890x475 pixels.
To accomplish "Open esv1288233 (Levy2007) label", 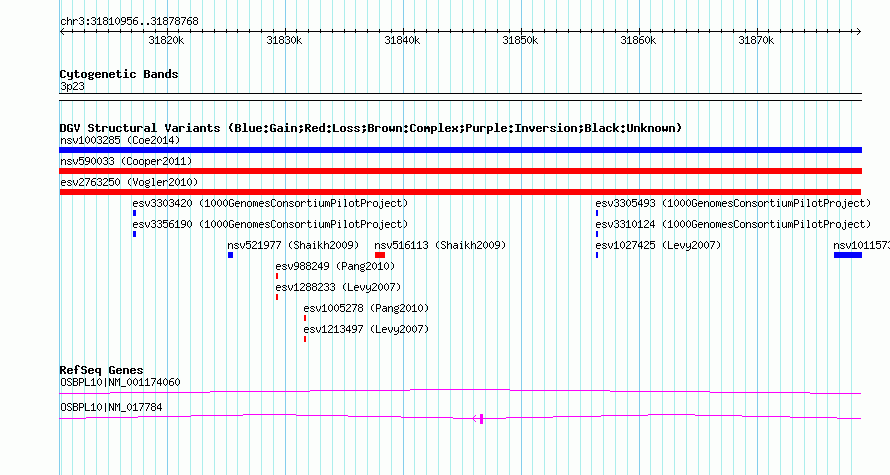I will click(x=338, y=287).
